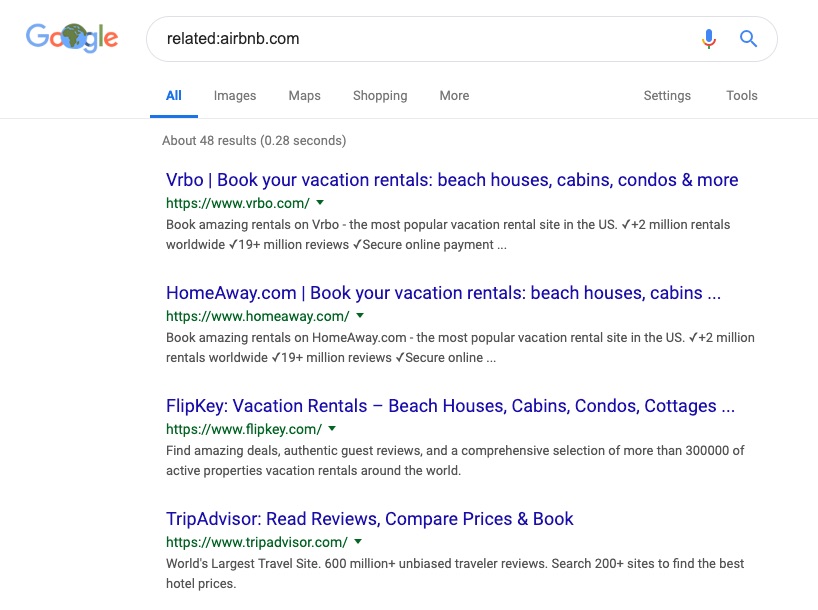Image resolution: width=818 pixels, height=610 pixels.
Task: Switch to the Maps tab
Action: 305,95
